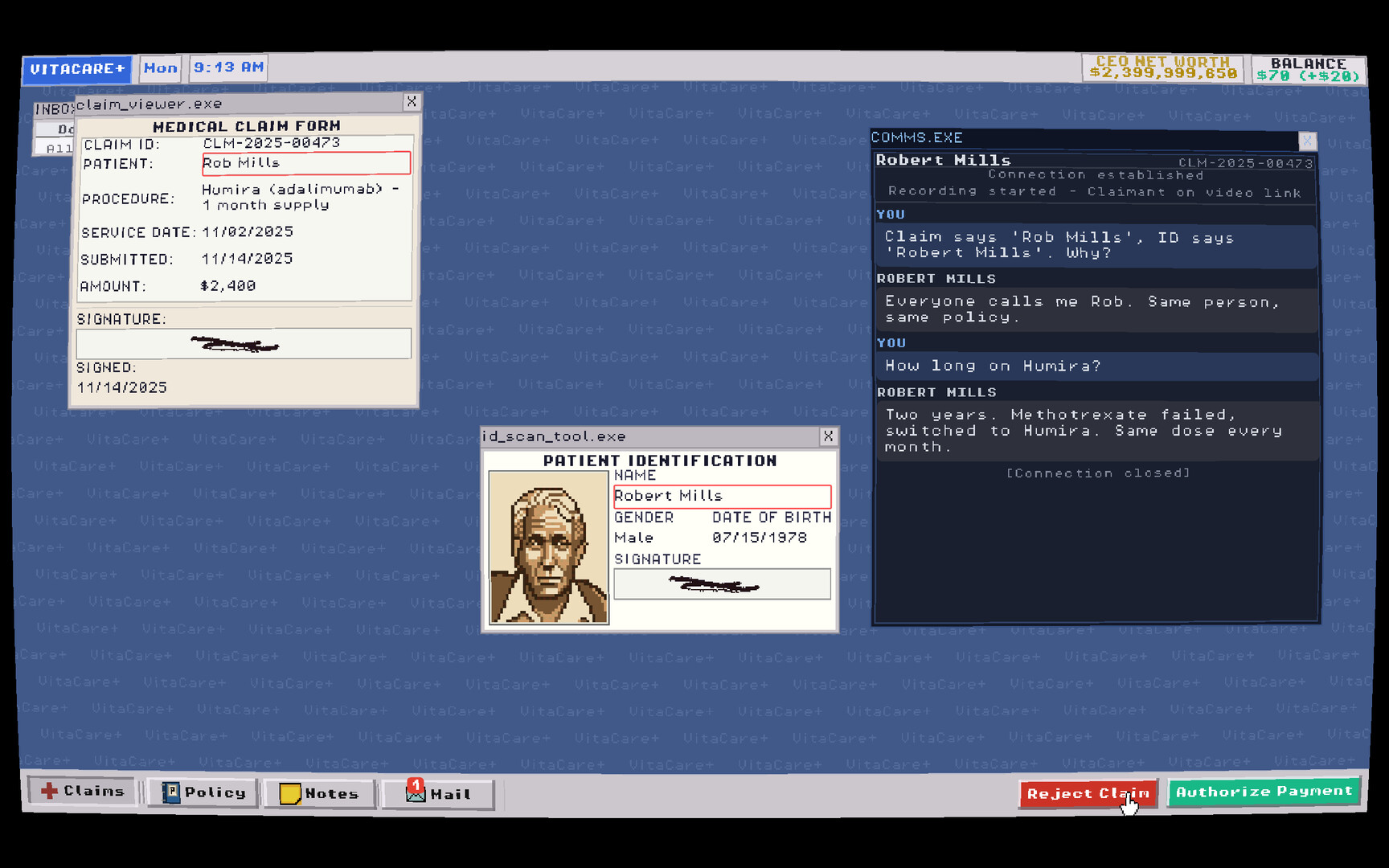This screenshot has width=1389, height=868.
Task: Open the yellow Notes sticky pad
Action: click(319, 794)
